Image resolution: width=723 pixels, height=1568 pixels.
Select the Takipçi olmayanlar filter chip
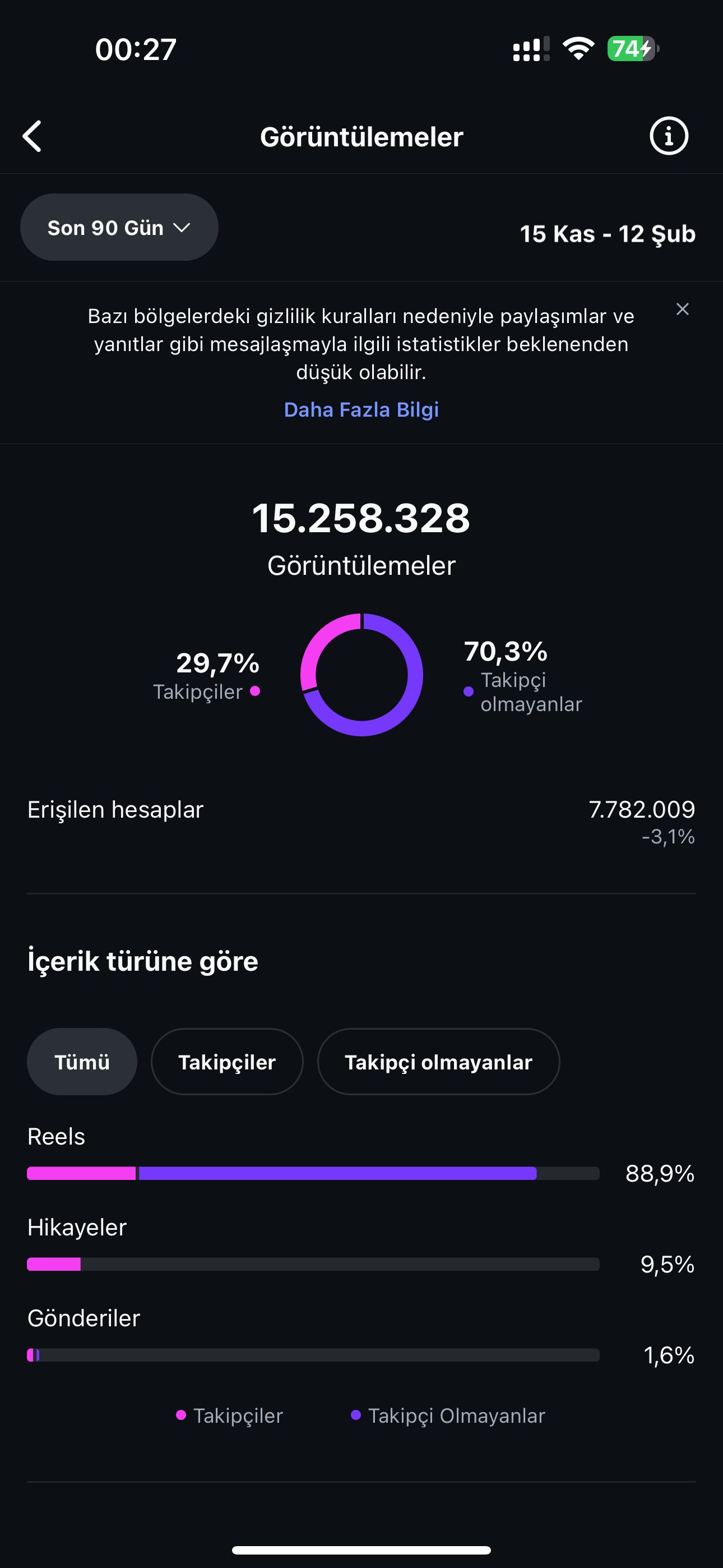point(438,1062)
